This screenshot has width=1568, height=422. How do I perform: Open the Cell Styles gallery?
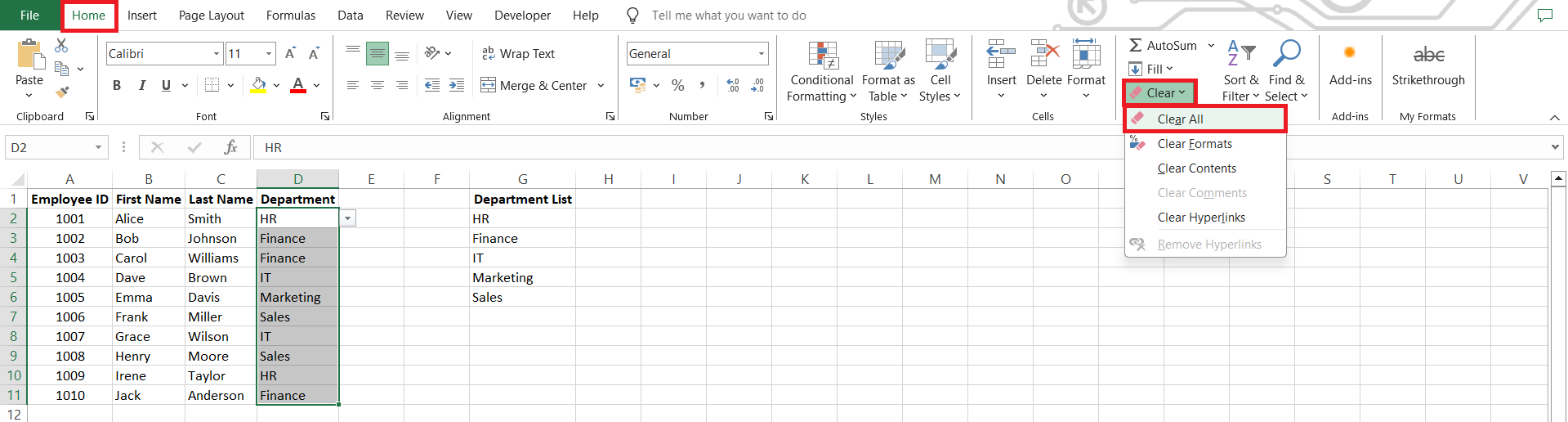tap(940, 71)
